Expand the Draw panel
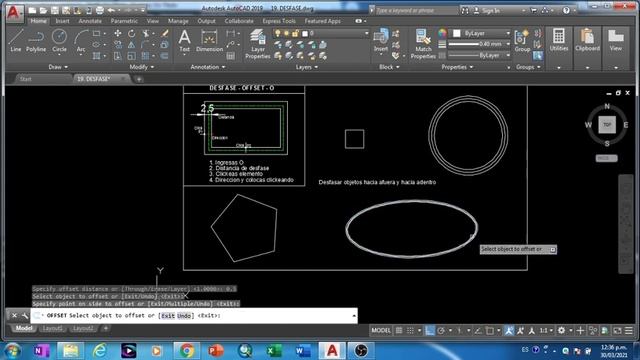This screenshot has height=360, width=640. 58,67
